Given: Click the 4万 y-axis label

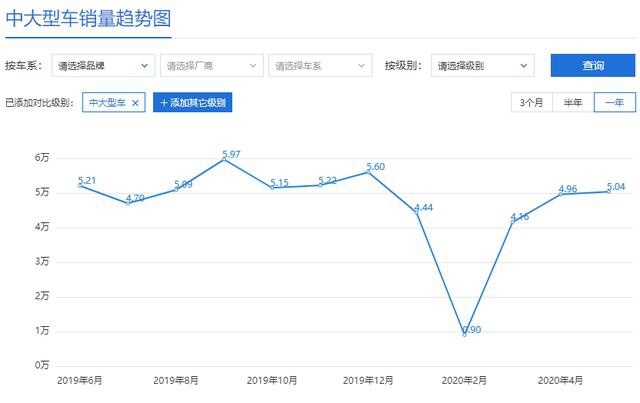Looking at the screenshot, I should click(42, 227).
